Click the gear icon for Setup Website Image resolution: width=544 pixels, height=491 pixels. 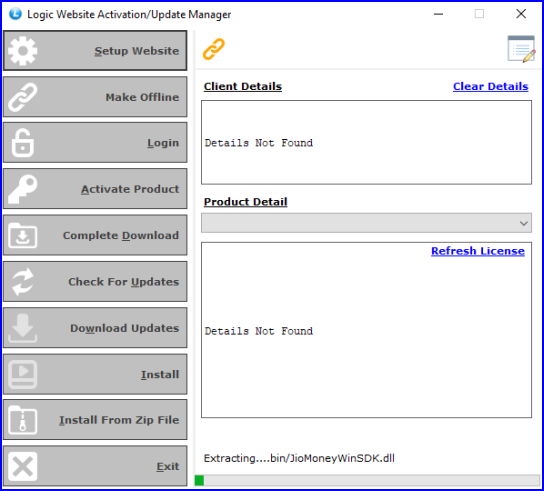pyautogui.click(x=23, y=51)
